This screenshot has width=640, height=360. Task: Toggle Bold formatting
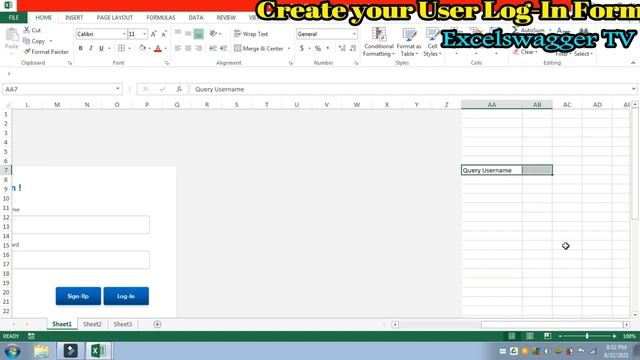click(80, 48)
